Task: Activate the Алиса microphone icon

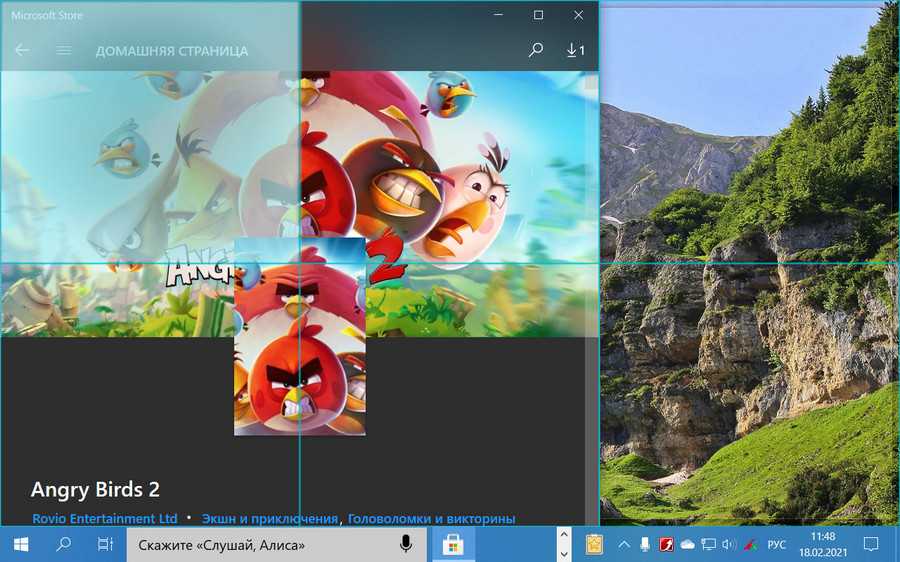Action: pyautogui.click(x=406, y=545)
